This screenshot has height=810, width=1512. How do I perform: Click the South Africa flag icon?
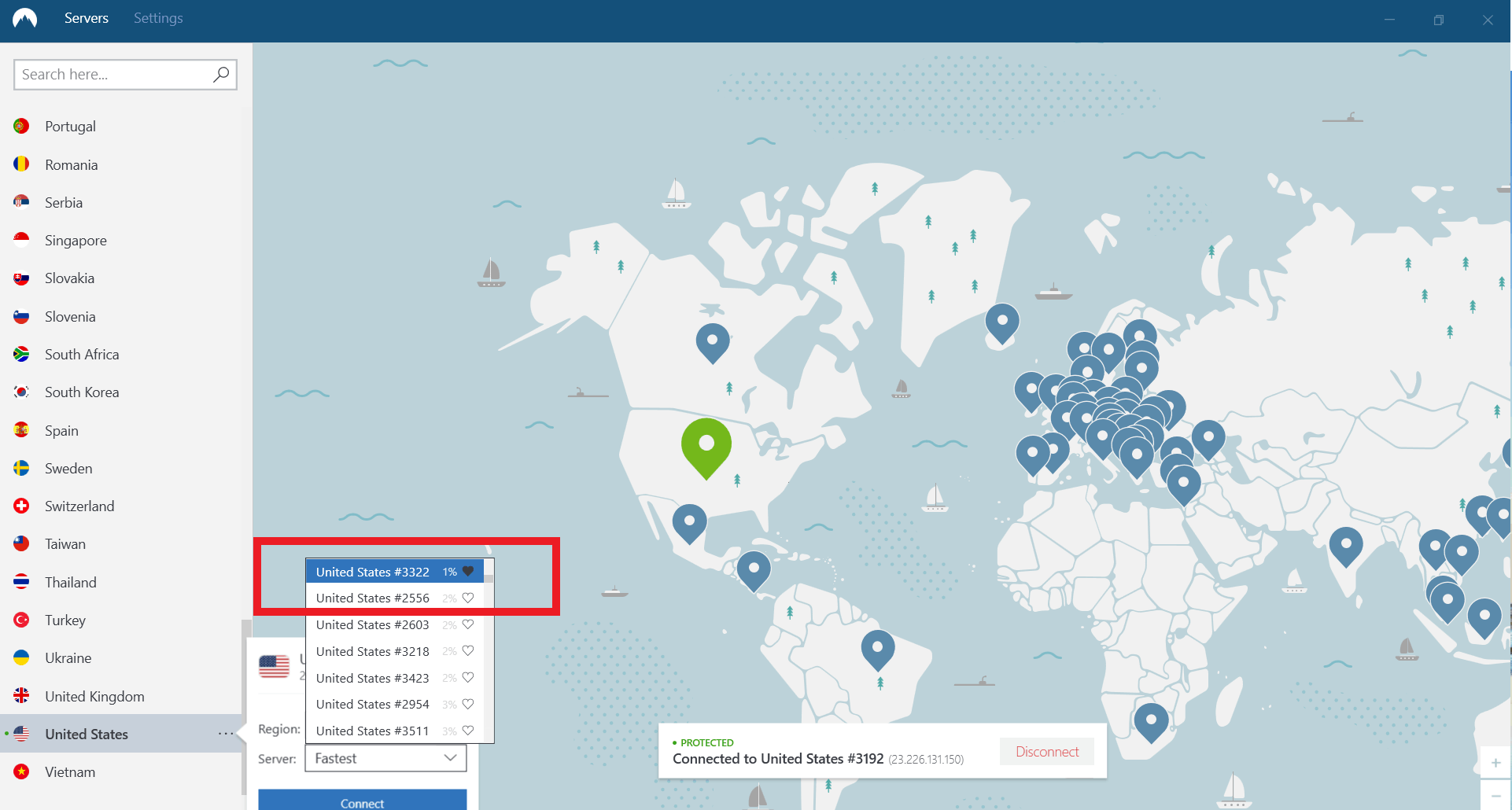click(x=22, y=354)
